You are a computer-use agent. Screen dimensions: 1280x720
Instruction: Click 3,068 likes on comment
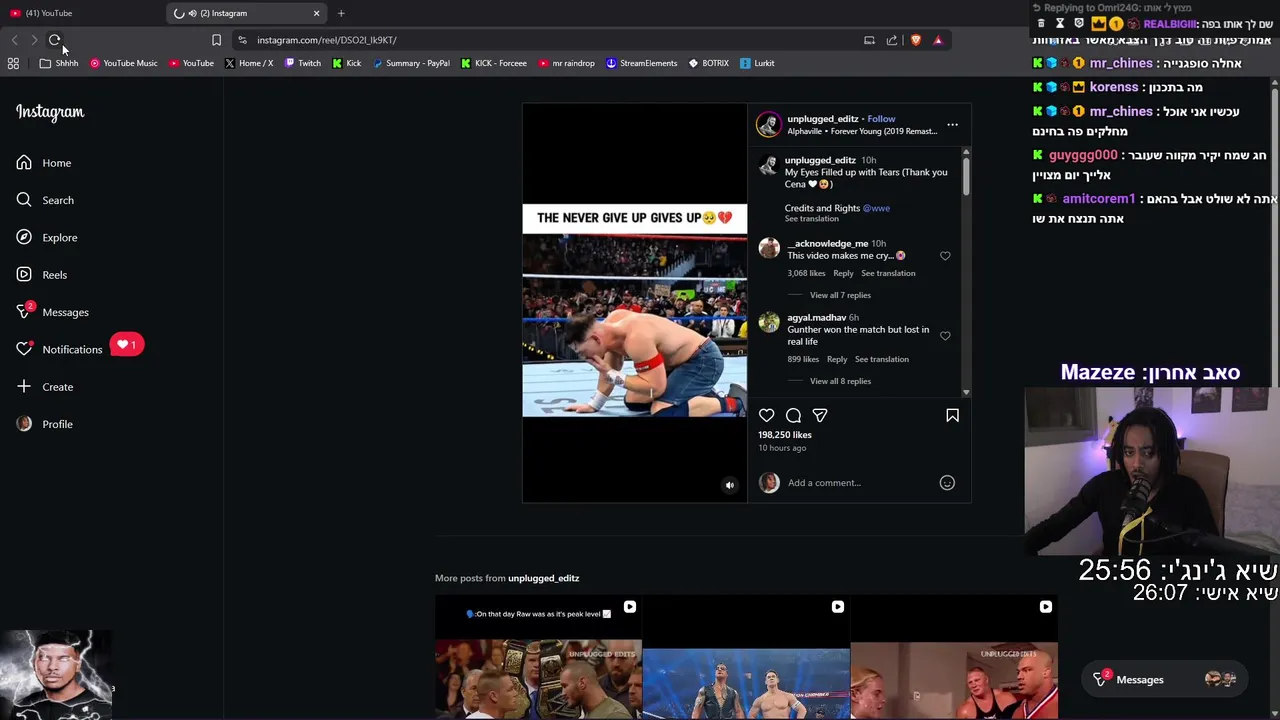[x=806, y=273]
